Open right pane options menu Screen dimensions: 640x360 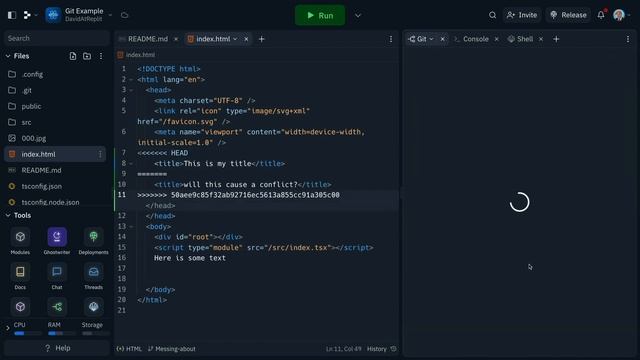pyautogui.click(x=628, y=39)
